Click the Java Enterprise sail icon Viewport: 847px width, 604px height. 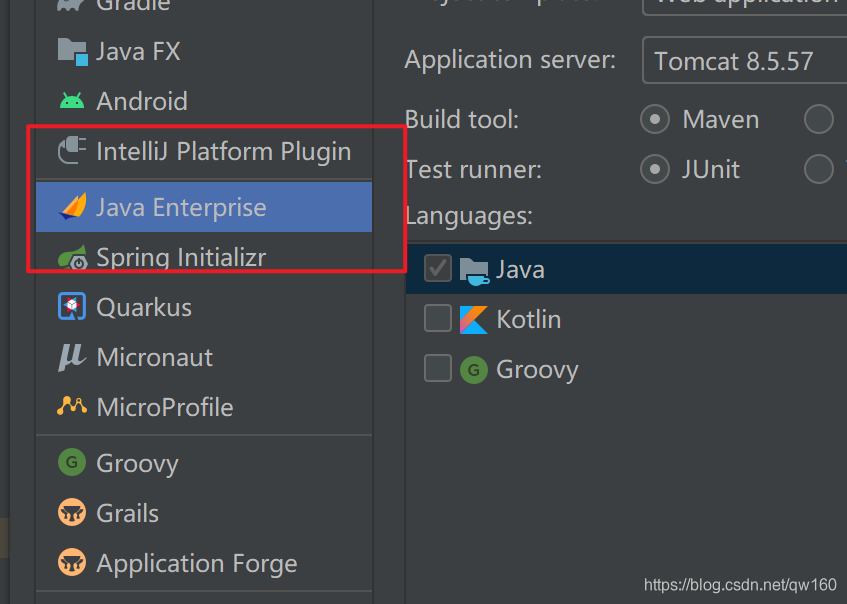click(73, 207)
